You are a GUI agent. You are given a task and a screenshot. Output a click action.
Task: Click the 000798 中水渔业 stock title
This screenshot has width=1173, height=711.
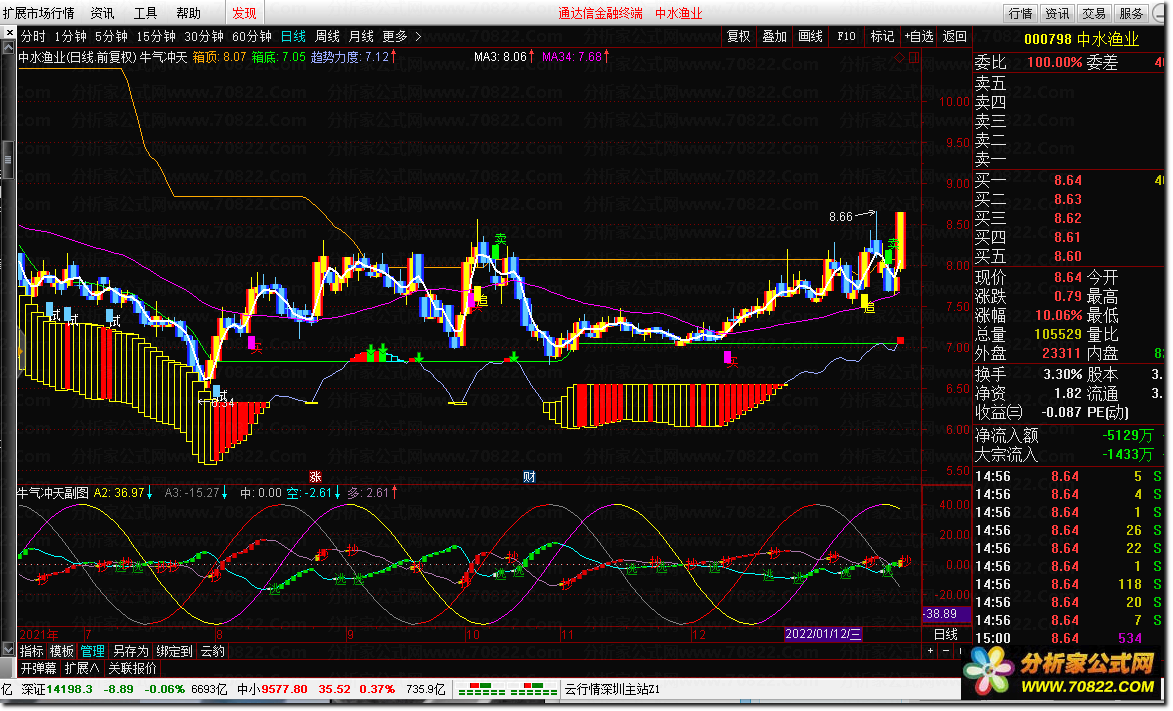(1081, 40)
